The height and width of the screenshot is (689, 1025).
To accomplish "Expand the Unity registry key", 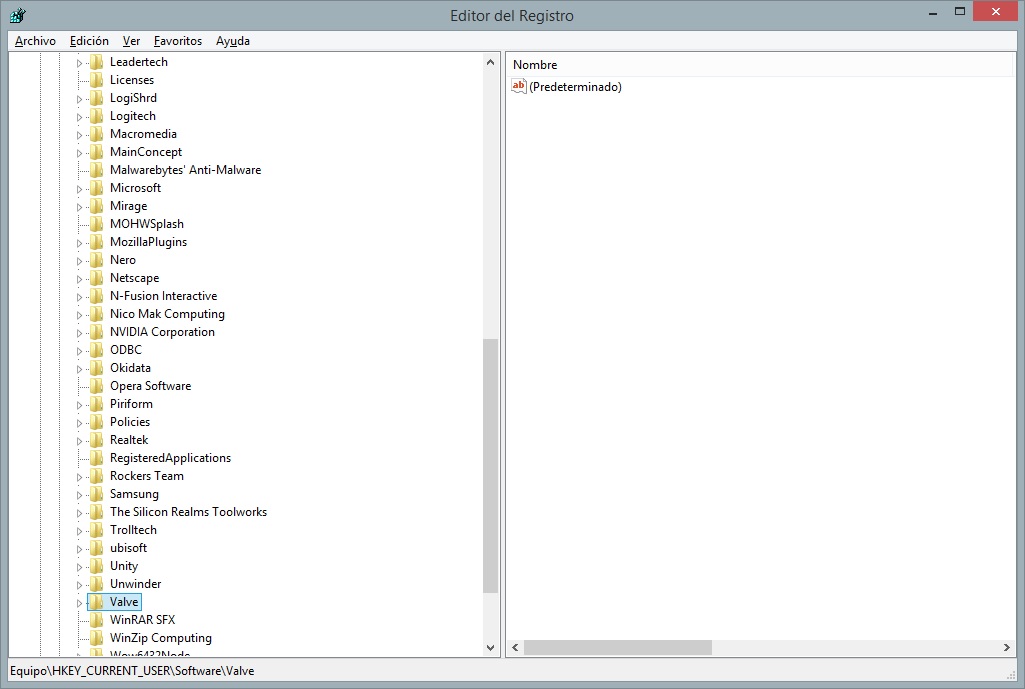I will pos(79,567).
